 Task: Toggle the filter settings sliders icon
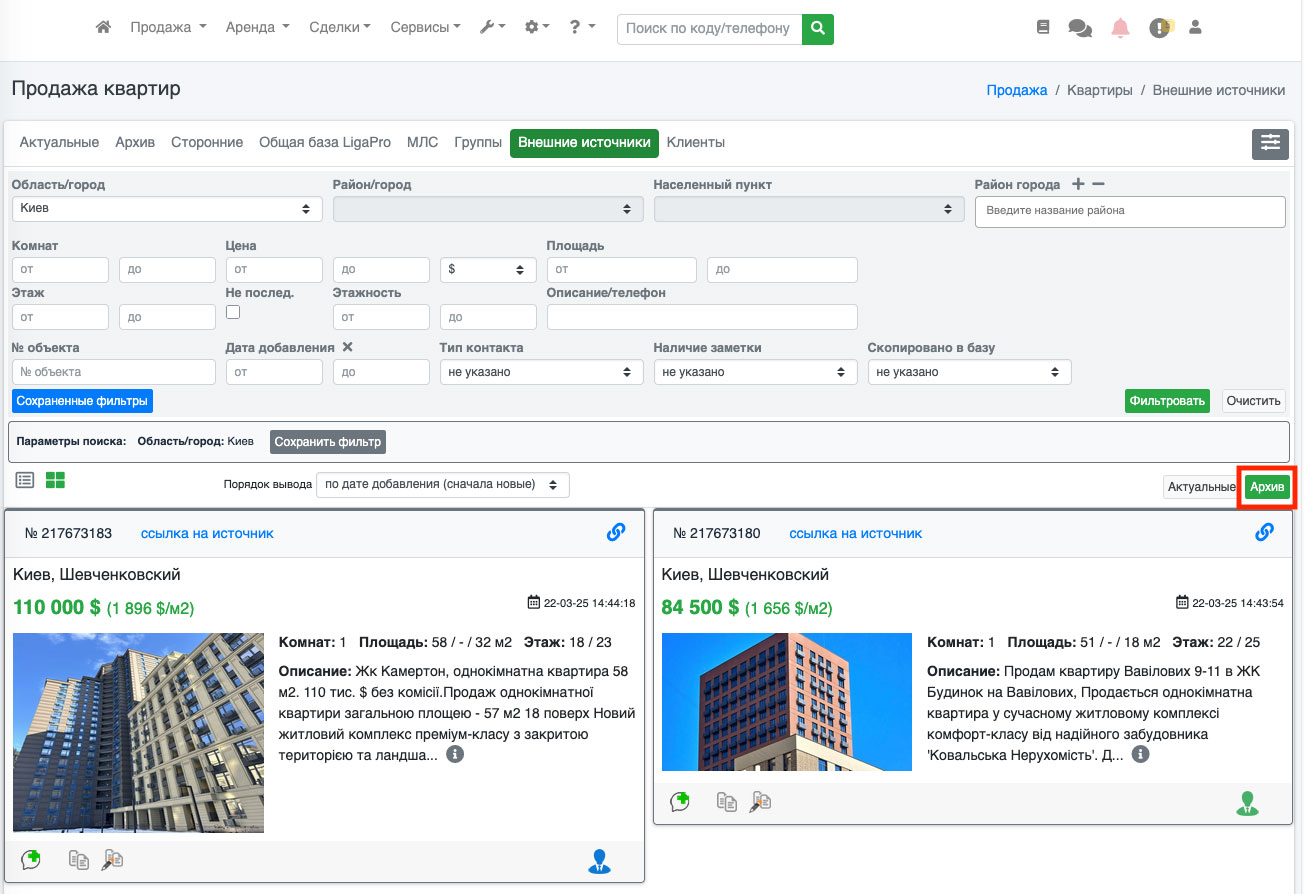coord(1270,144)
